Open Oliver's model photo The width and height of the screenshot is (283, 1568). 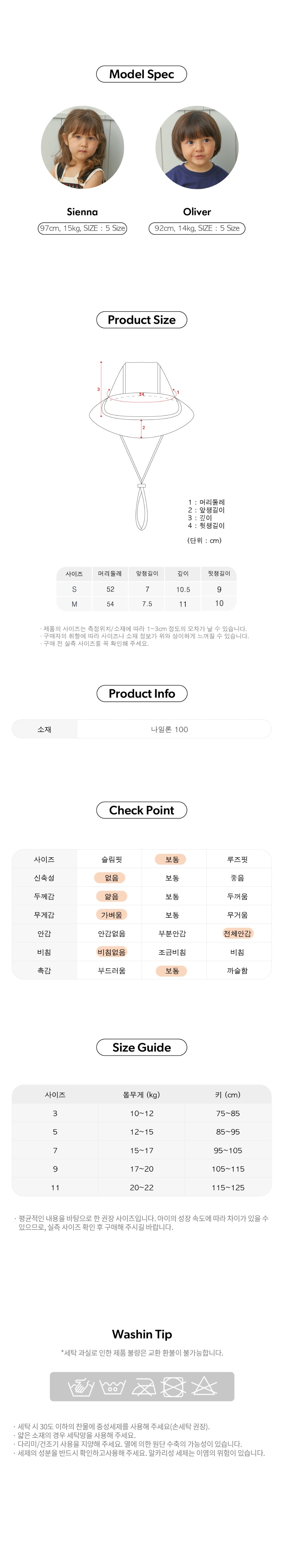point(197,148)
